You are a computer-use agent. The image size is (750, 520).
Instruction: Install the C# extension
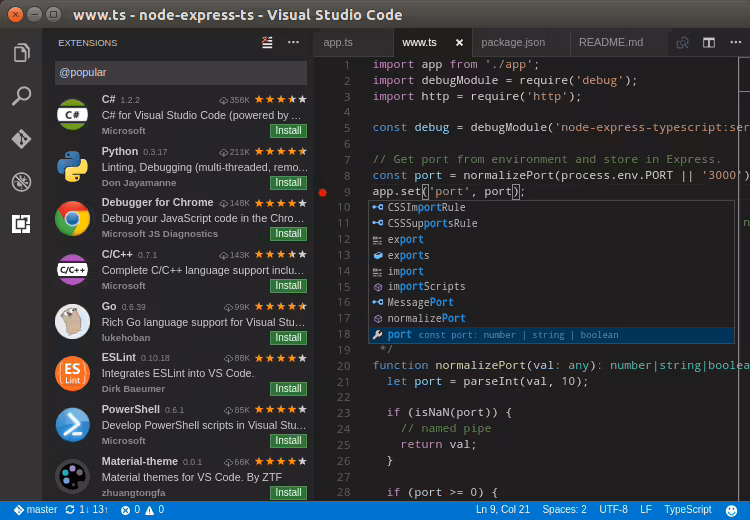pos(288,131)
